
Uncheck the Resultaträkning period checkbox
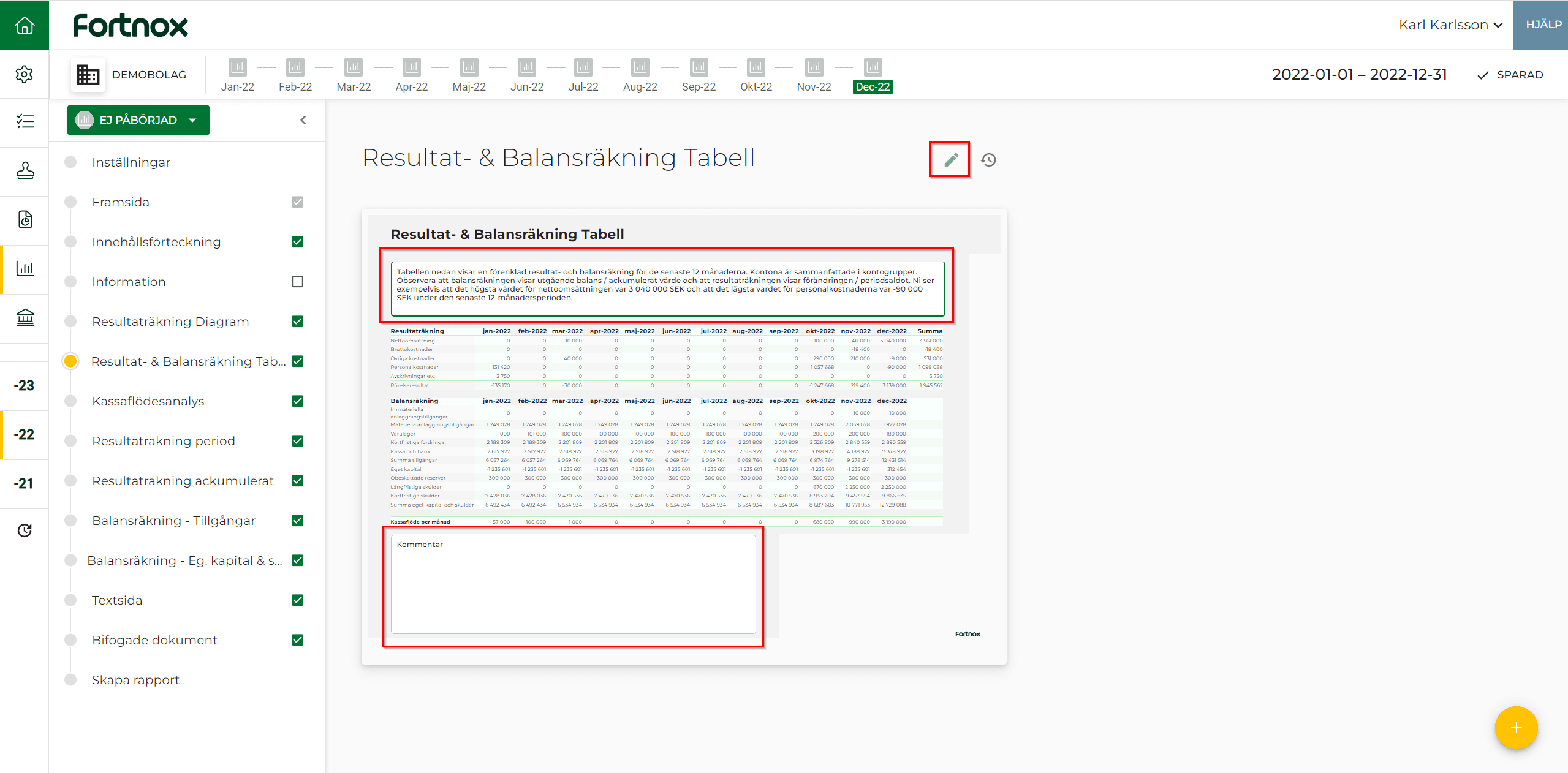pyautogui.click(x=298, y=441)
